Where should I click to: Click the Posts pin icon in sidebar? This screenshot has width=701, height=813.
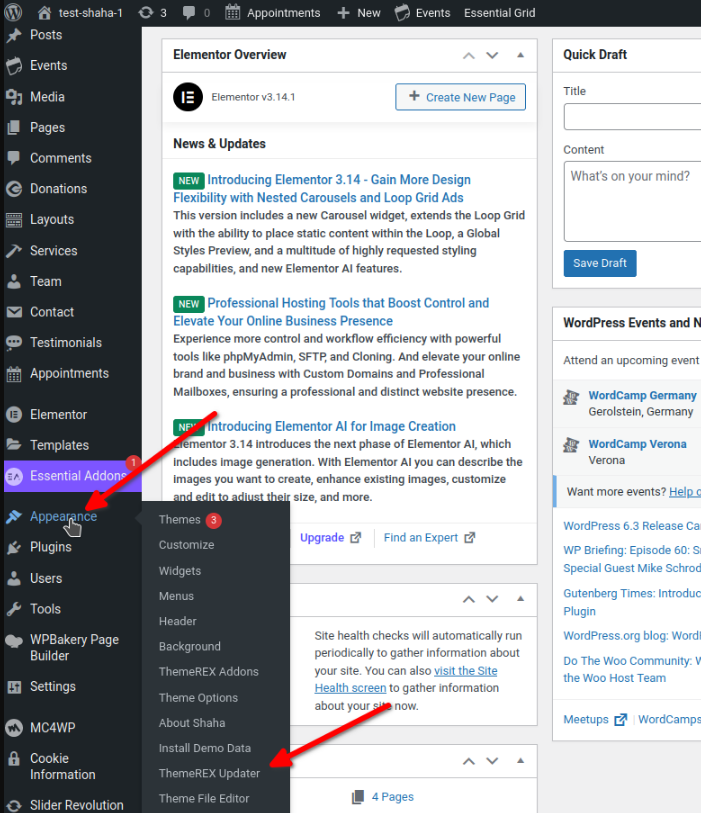pos(14,35)
